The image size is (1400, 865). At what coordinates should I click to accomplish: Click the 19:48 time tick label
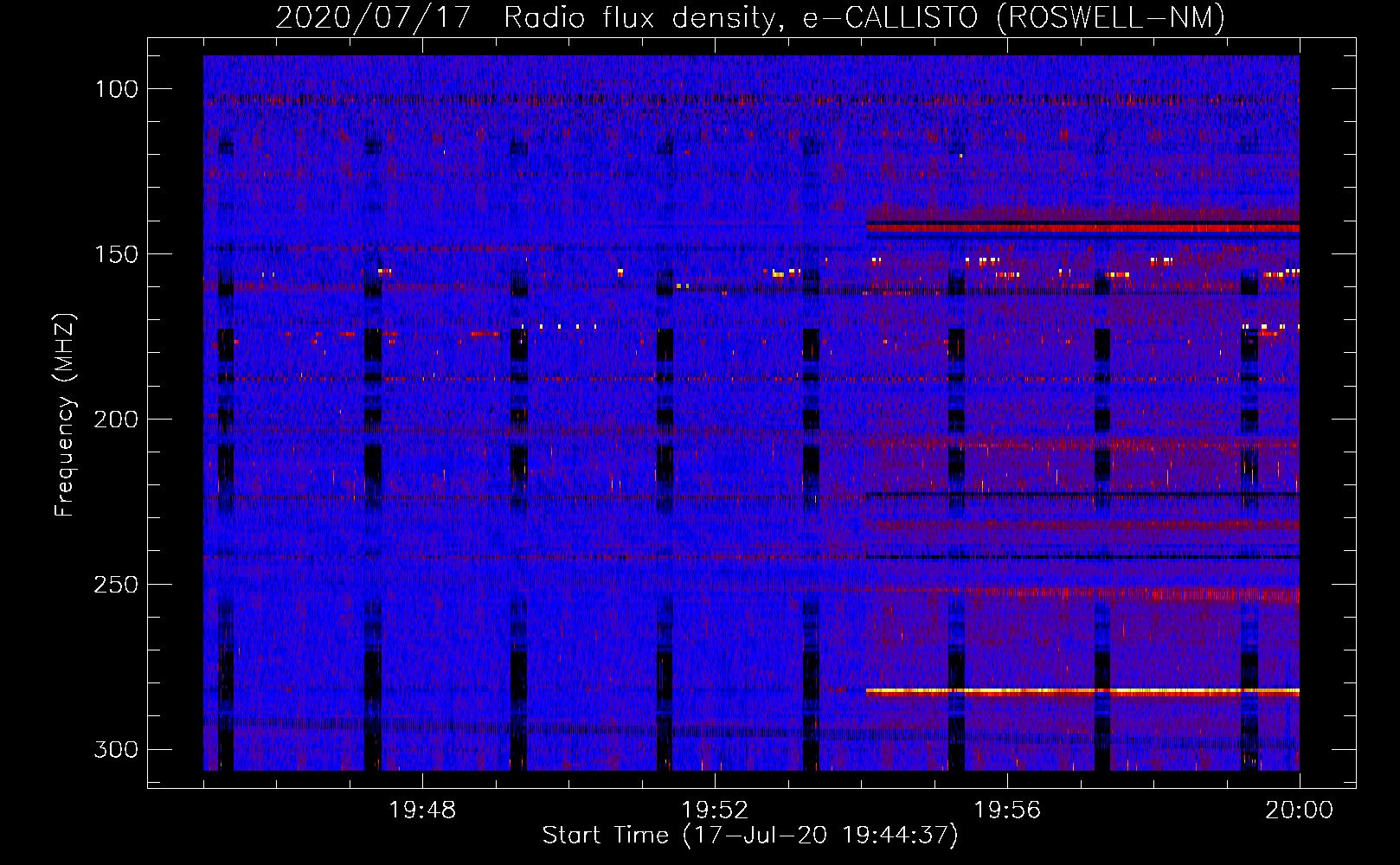click(x=422, y=811)
